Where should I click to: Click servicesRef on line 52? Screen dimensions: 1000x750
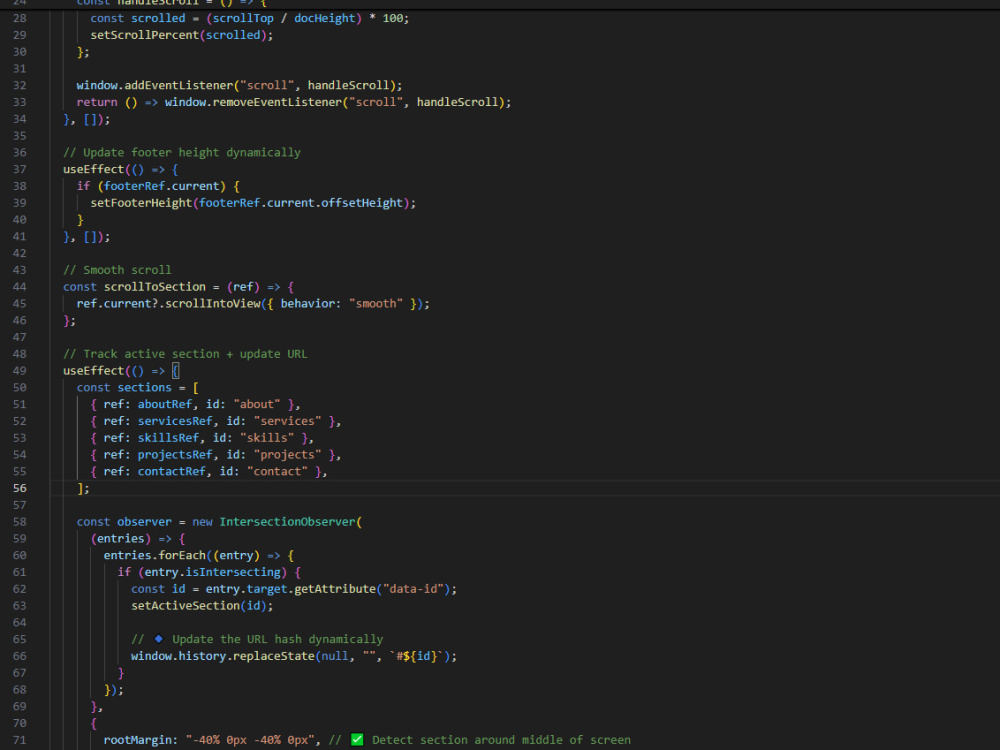[x=175, y=421]
